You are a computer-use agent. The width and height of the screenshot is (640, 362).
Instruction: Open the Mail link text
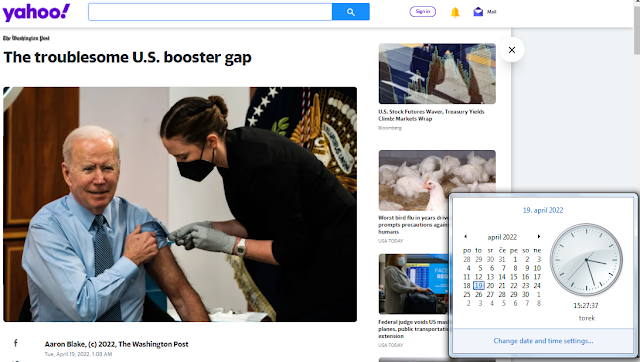tap(491, 12)
